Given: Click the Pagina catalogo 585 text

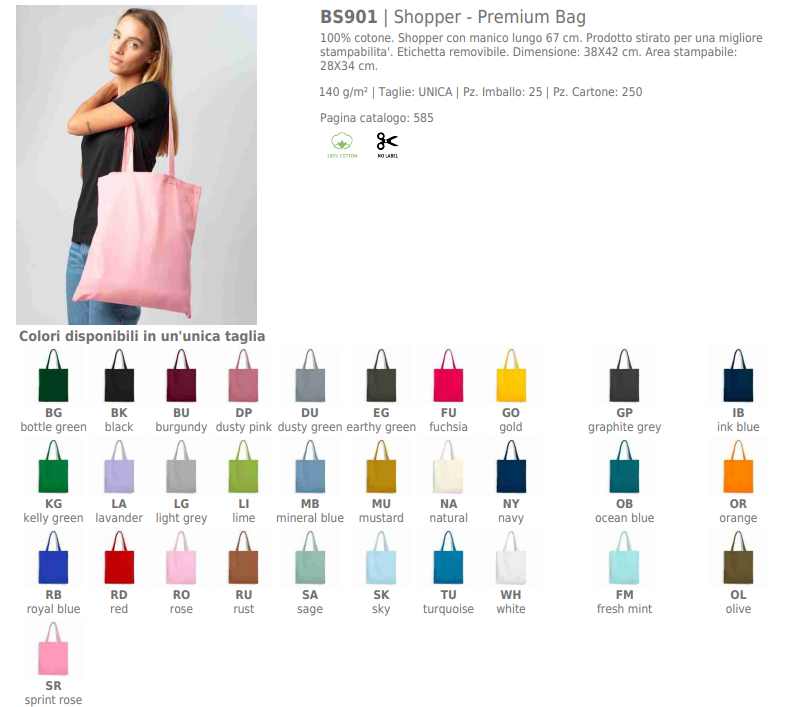Looking at the screenshot, I should 376,118.
